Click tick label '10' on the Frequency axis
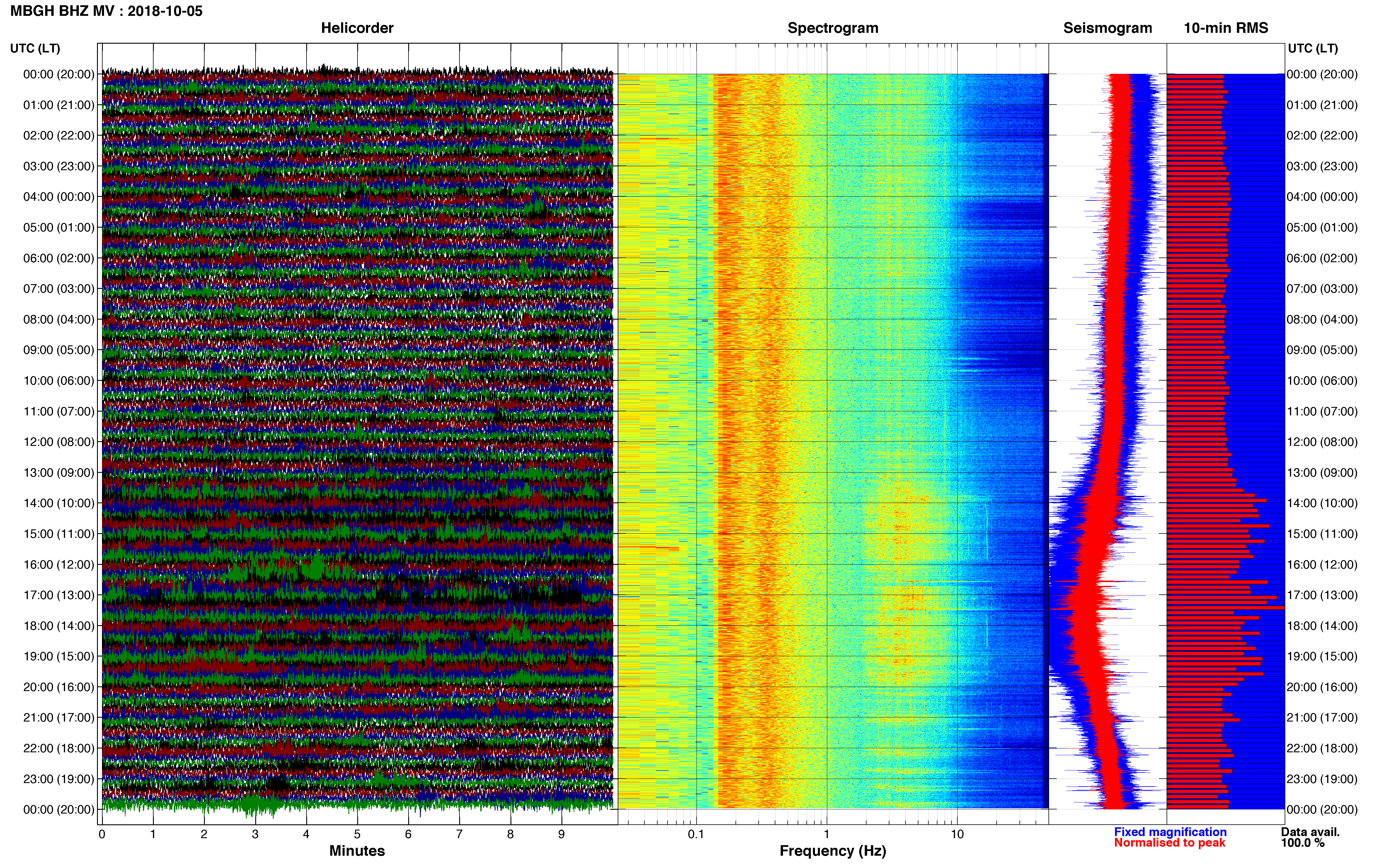The width and height of the screenshot is (1389, 868). [x=957, y=835]
